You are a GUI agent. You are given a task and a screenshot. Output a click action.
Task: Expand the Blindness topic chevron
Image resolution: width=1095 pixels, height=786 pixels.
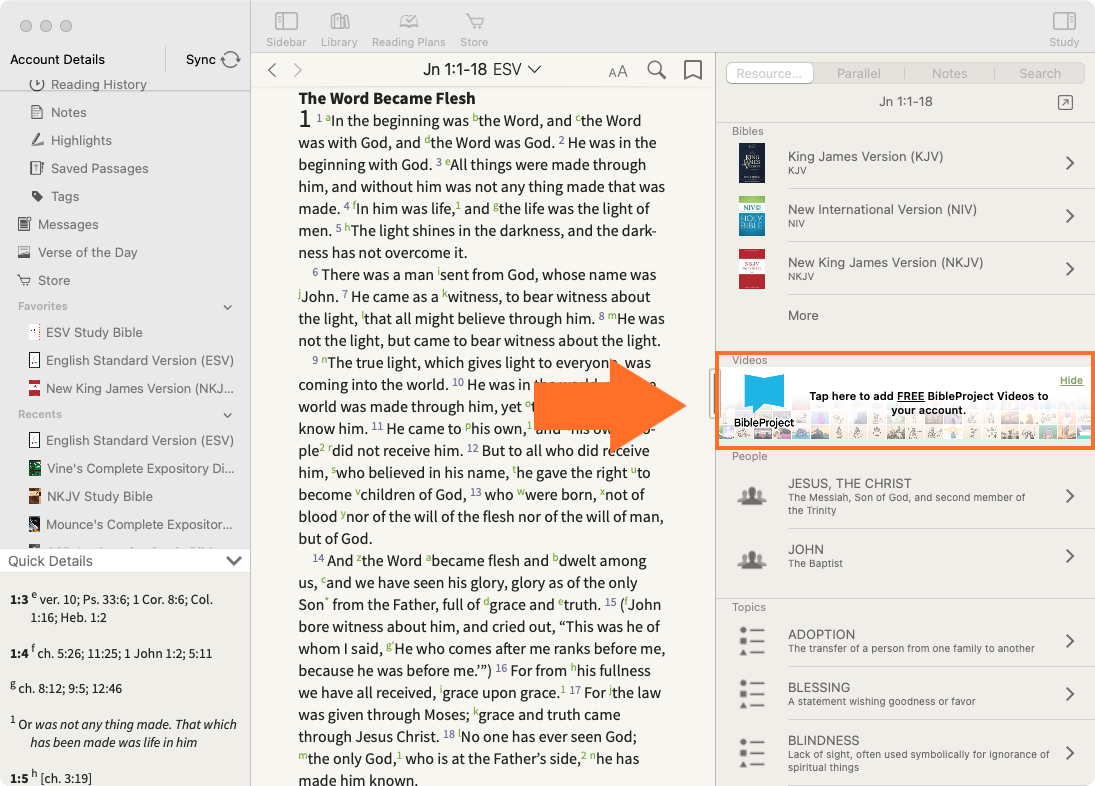tap(1070, 753)
